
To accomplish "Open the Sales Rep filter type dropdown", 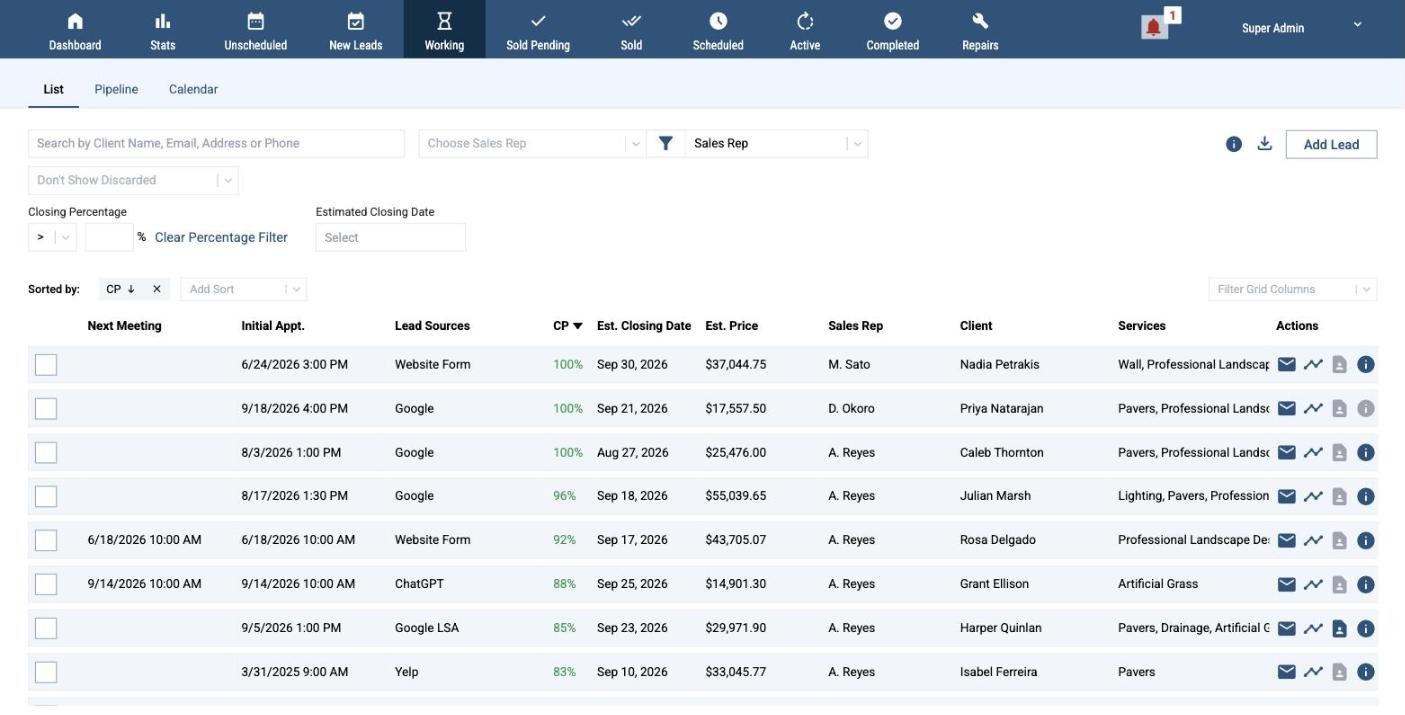I will [776, 144].
